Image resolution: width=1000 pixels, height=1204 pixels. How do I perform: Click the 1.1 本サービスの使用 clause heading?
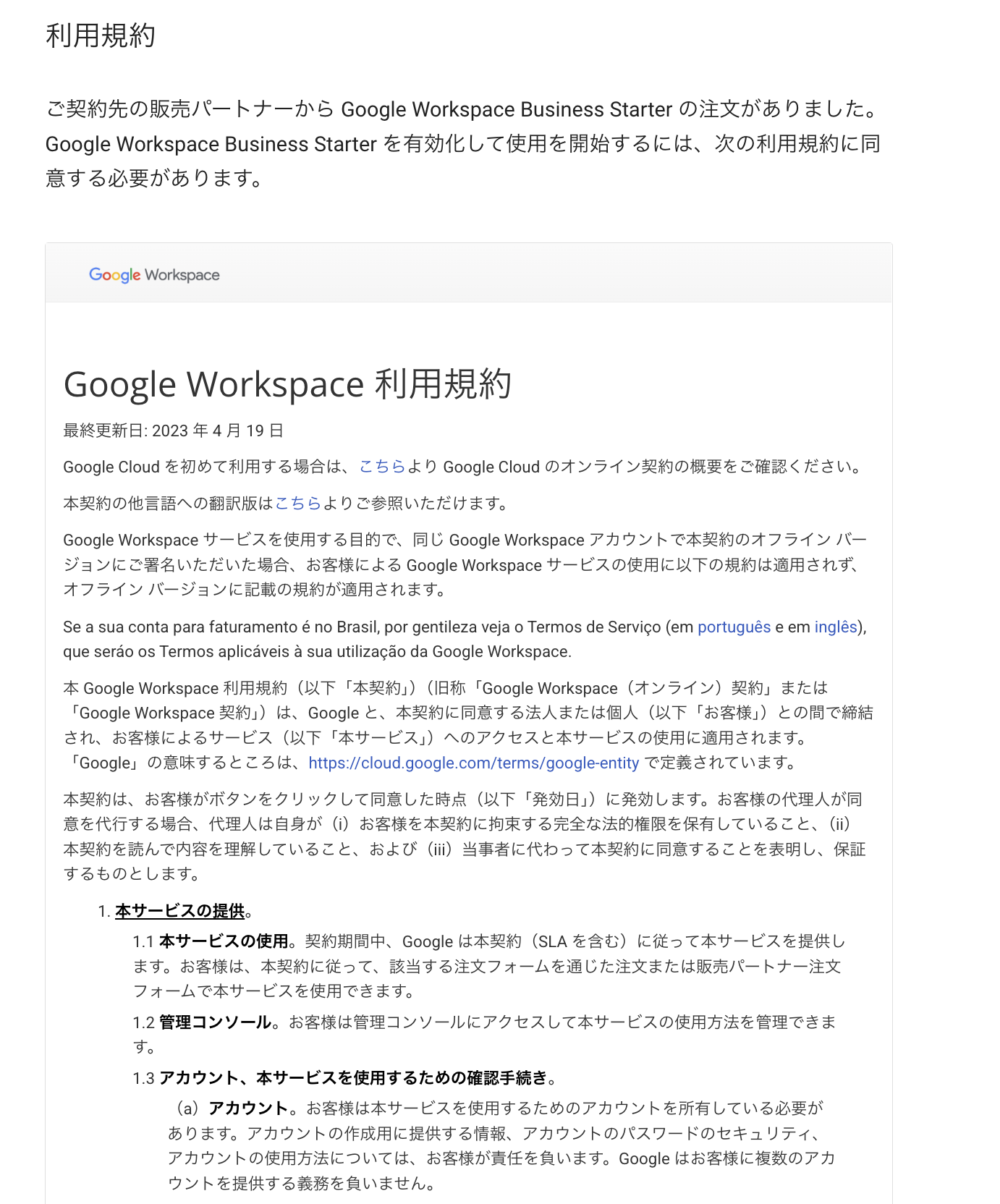pos(210,941)
